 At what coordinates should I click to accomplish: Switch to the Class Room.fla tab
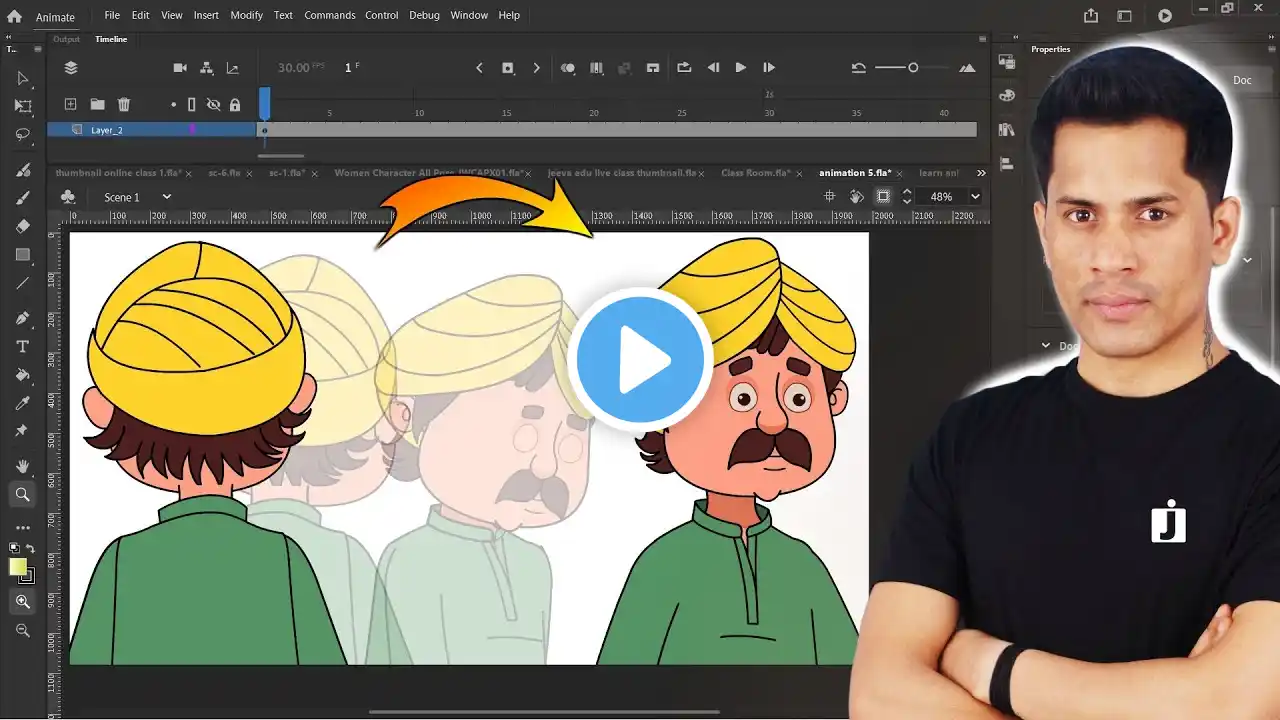coord(755,173)
